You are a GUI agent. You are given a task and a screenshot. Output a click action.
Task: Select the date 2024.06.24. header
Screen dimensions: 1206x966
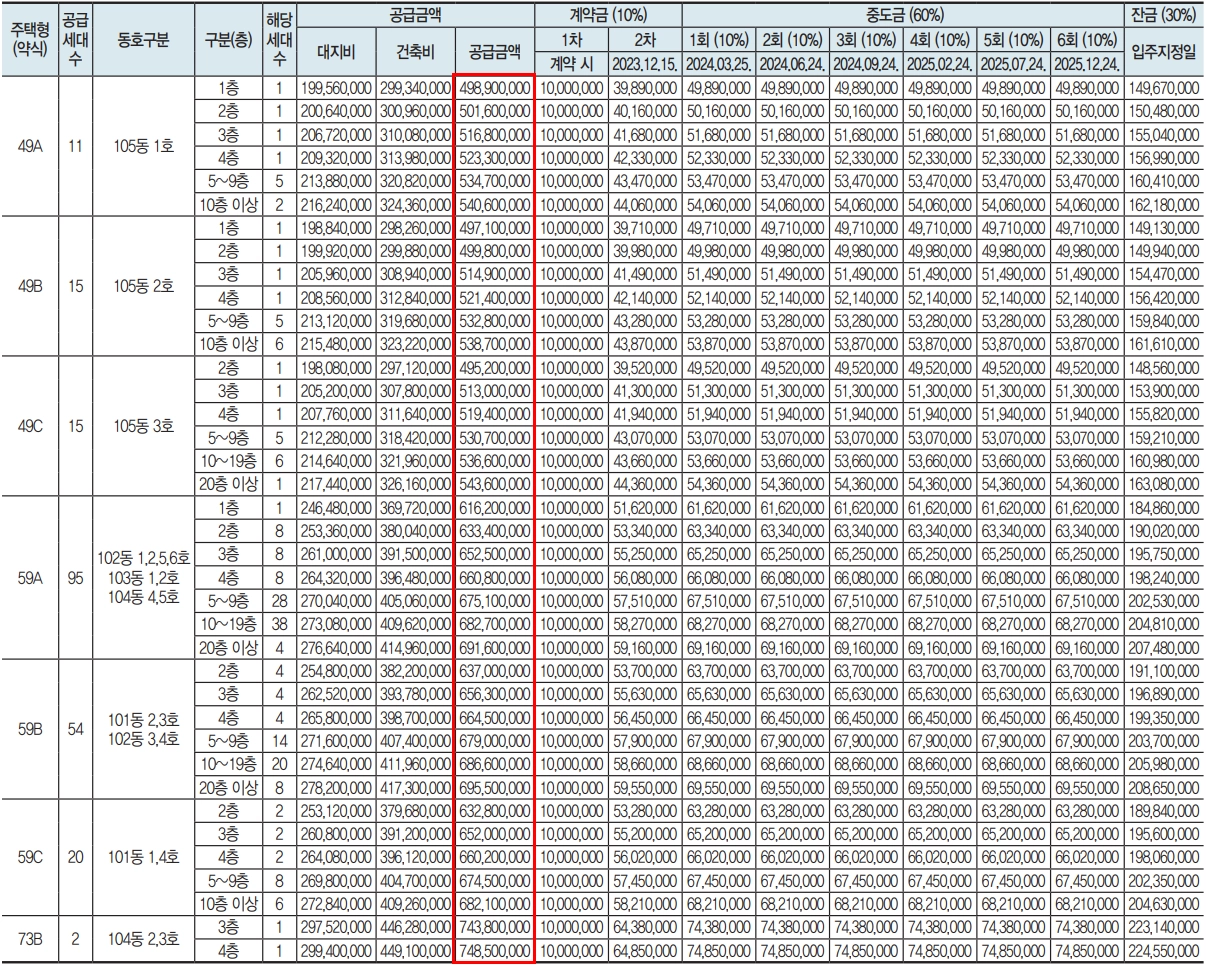coord(792,63)
